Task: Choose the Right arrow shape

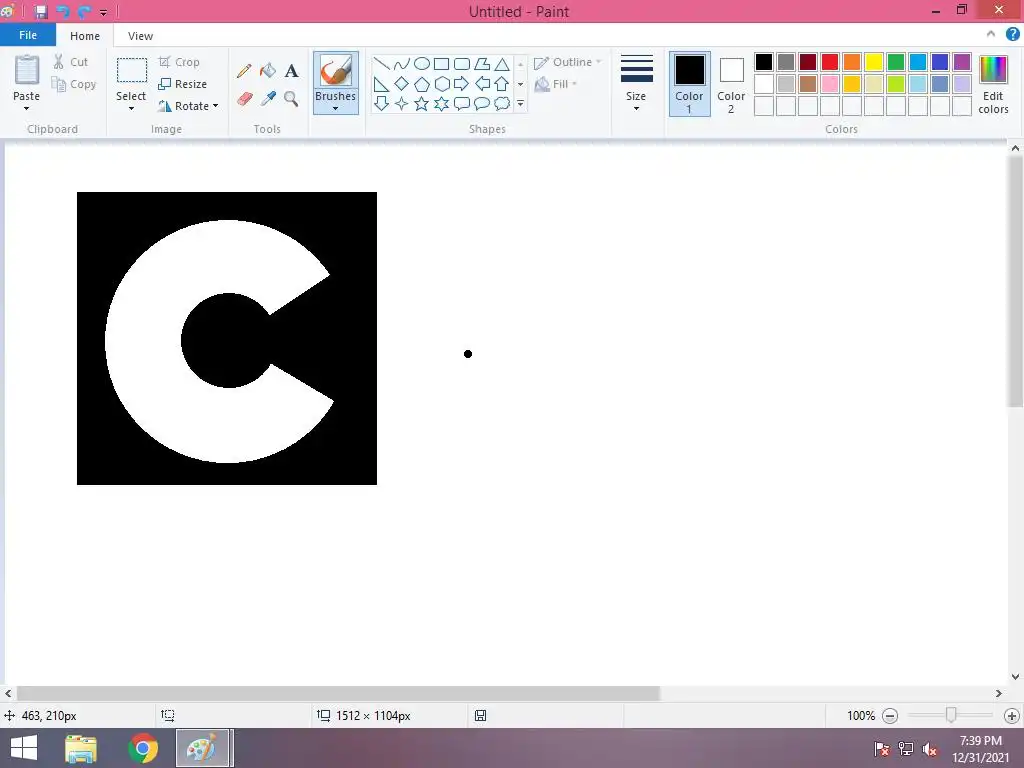Action: pos(461,84)
